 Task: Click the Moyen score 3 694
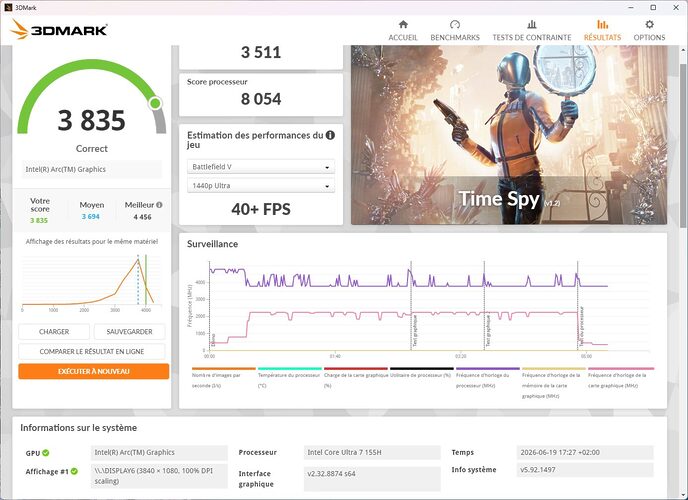pos(90,217)
